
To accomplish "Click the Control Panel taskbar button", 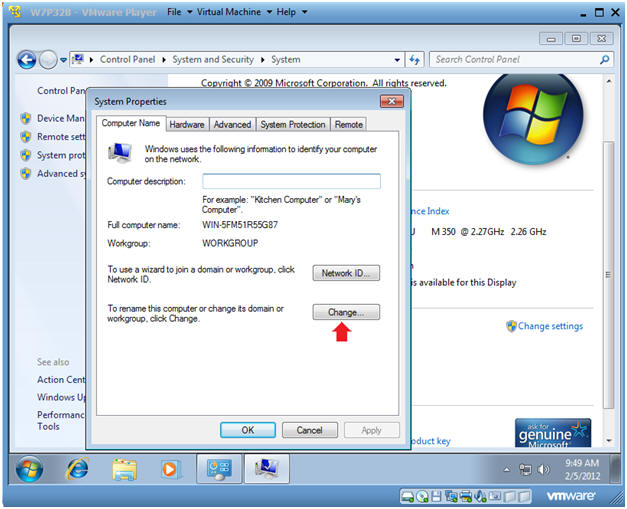I will click(x=219, y=469).
